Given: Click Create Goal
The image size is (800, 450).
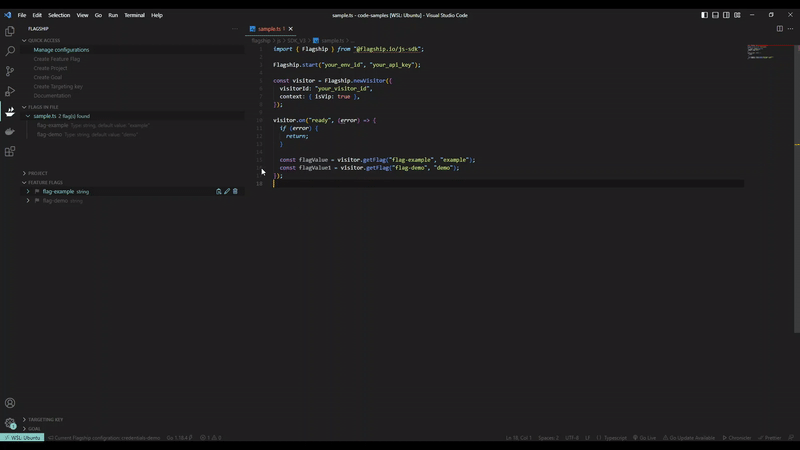Looking at the screenshot, I should pyautogui.click(x=47, y=77).
